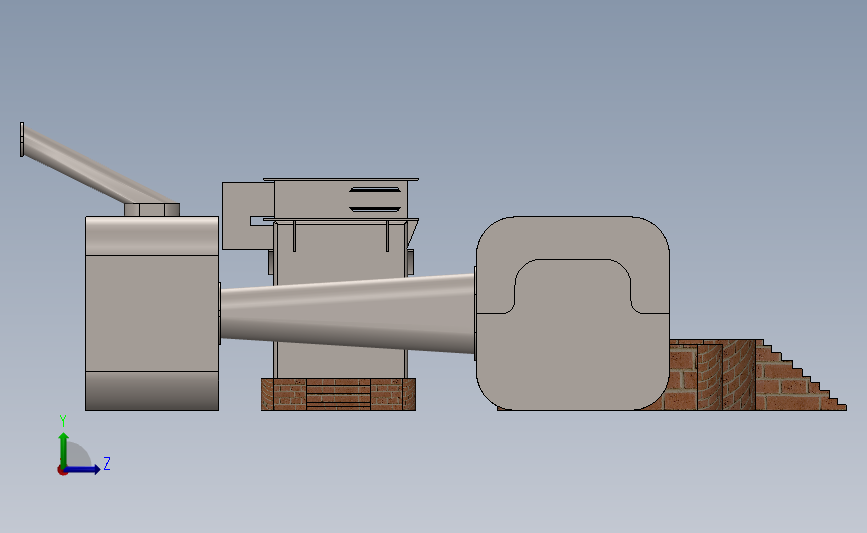Screen dimensions: 867x533
Task: Select the tapered conical duct between units
Action: tap(347, 313)
